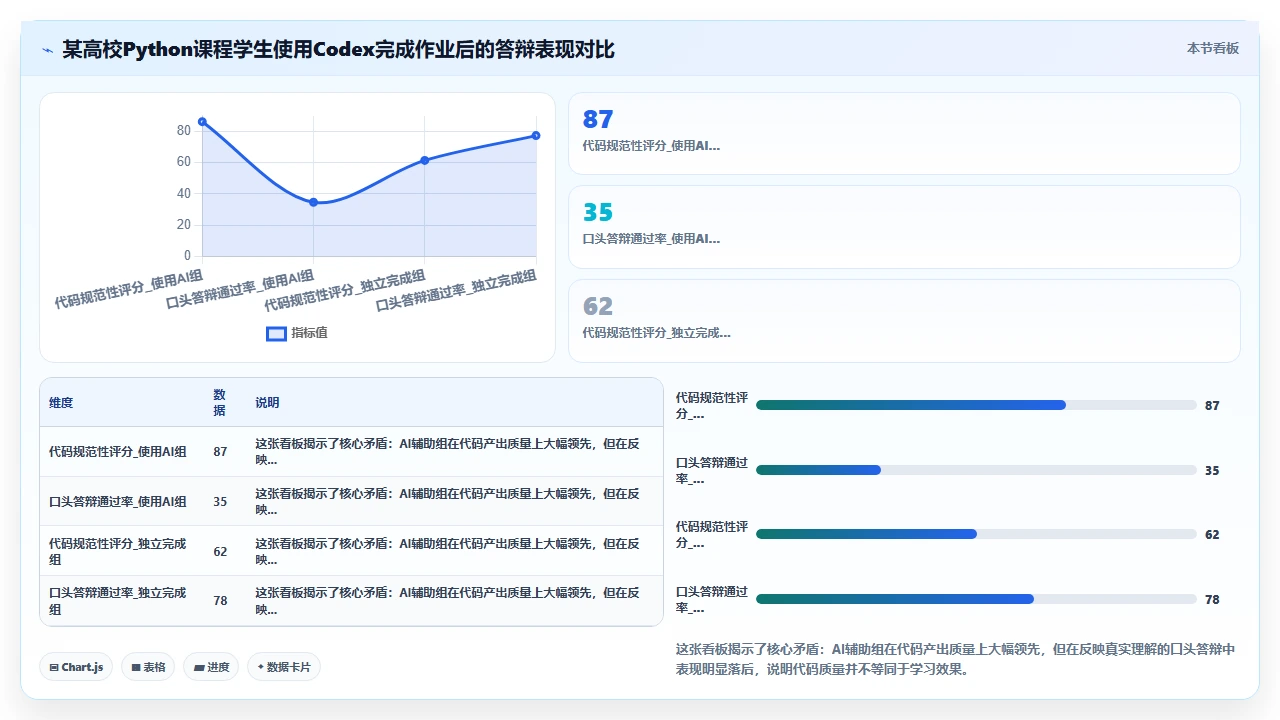
Task: Click the chart point for 口头答辩通过率_使用AI组
Action: [313, 202]
